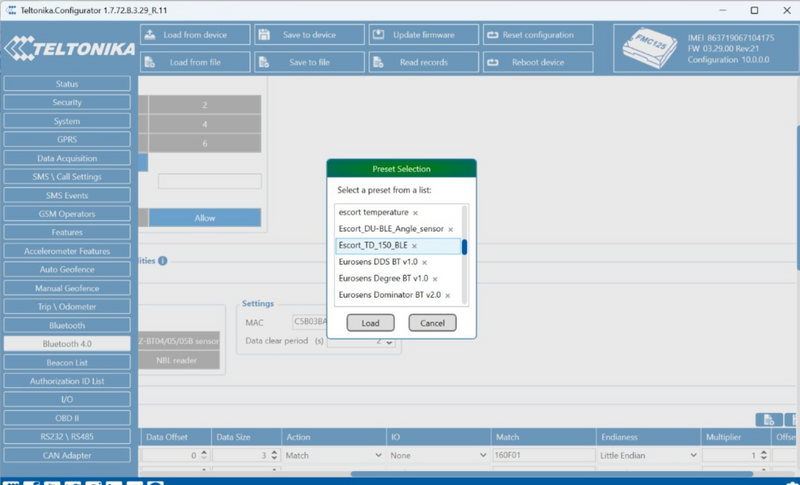800x485 pixels.
Task: Open Trip \ Odometer settings
Action: point(67,307)
